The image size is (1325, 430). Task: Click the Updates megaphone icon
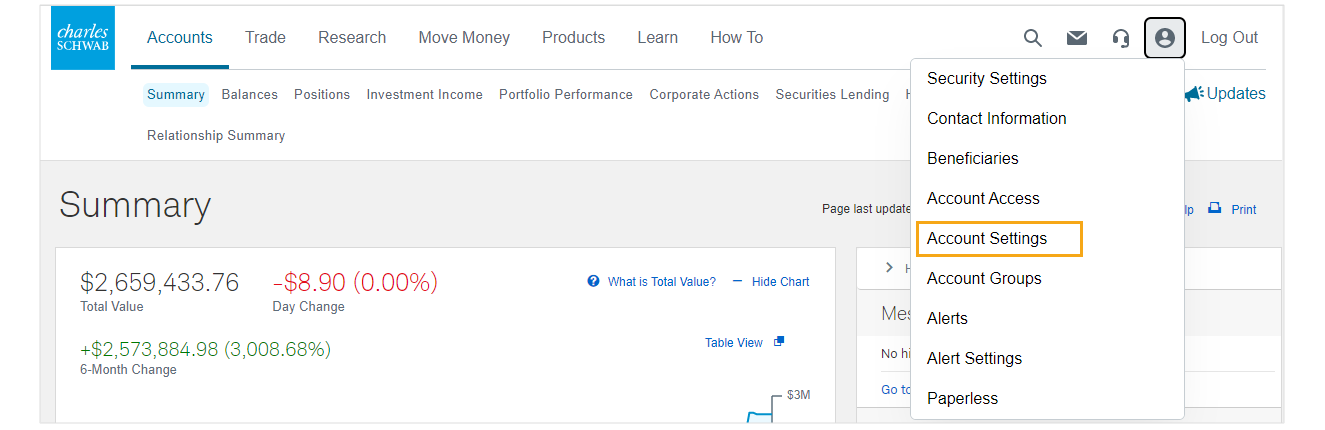(x=1194, y=94)
